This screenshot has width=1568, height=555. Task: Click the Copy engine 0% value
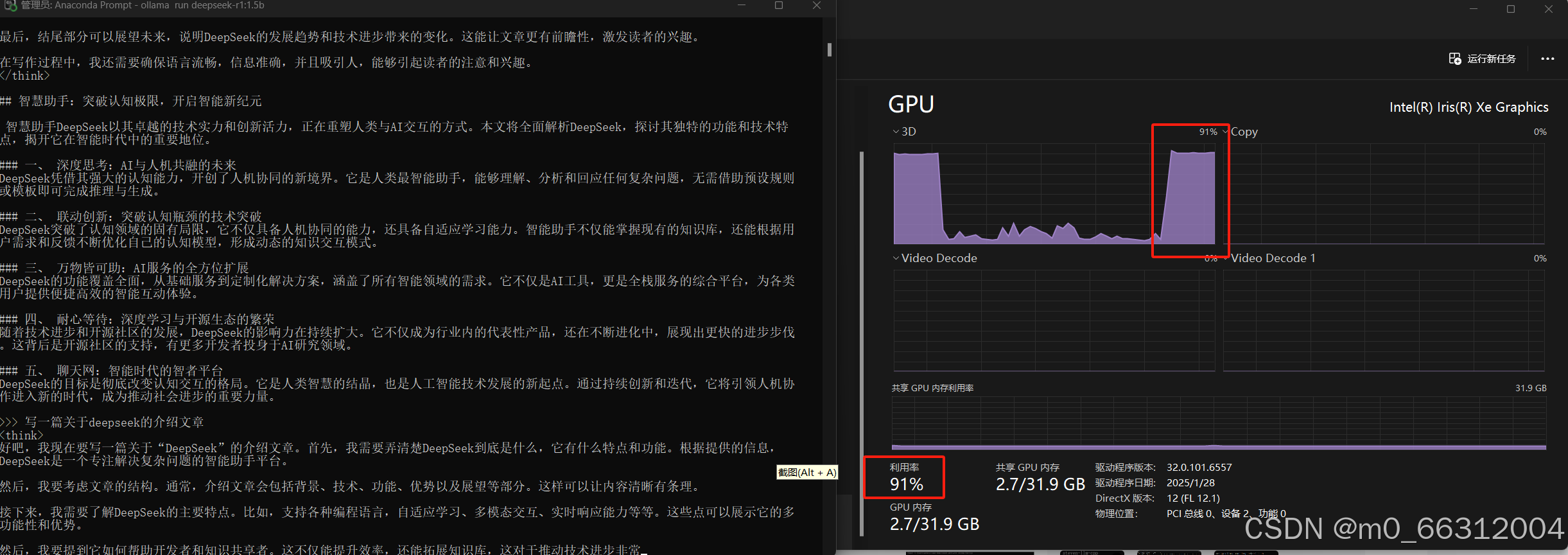pyautogui.click(x=1540, y=132)
